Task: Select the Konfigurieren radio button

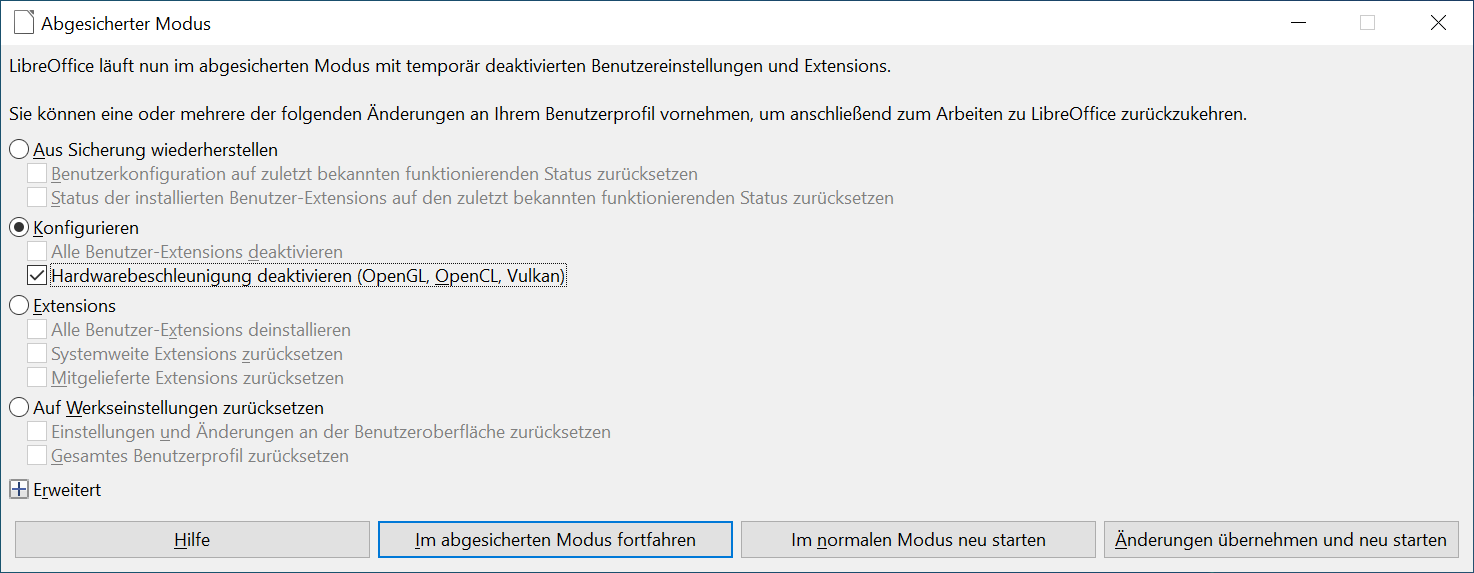Action: [19, 228]
